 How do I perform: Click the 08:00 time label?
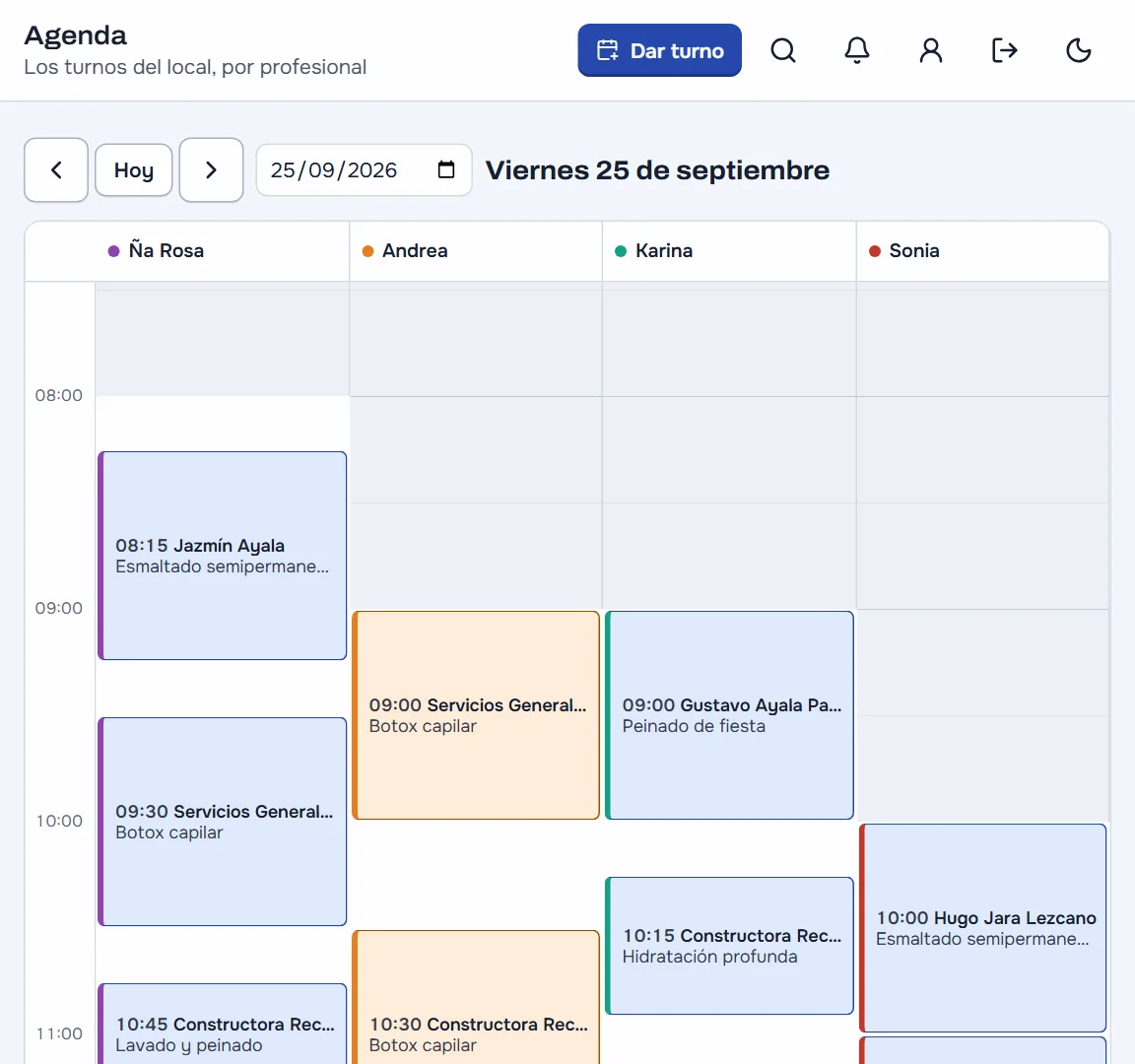point(59,395)
